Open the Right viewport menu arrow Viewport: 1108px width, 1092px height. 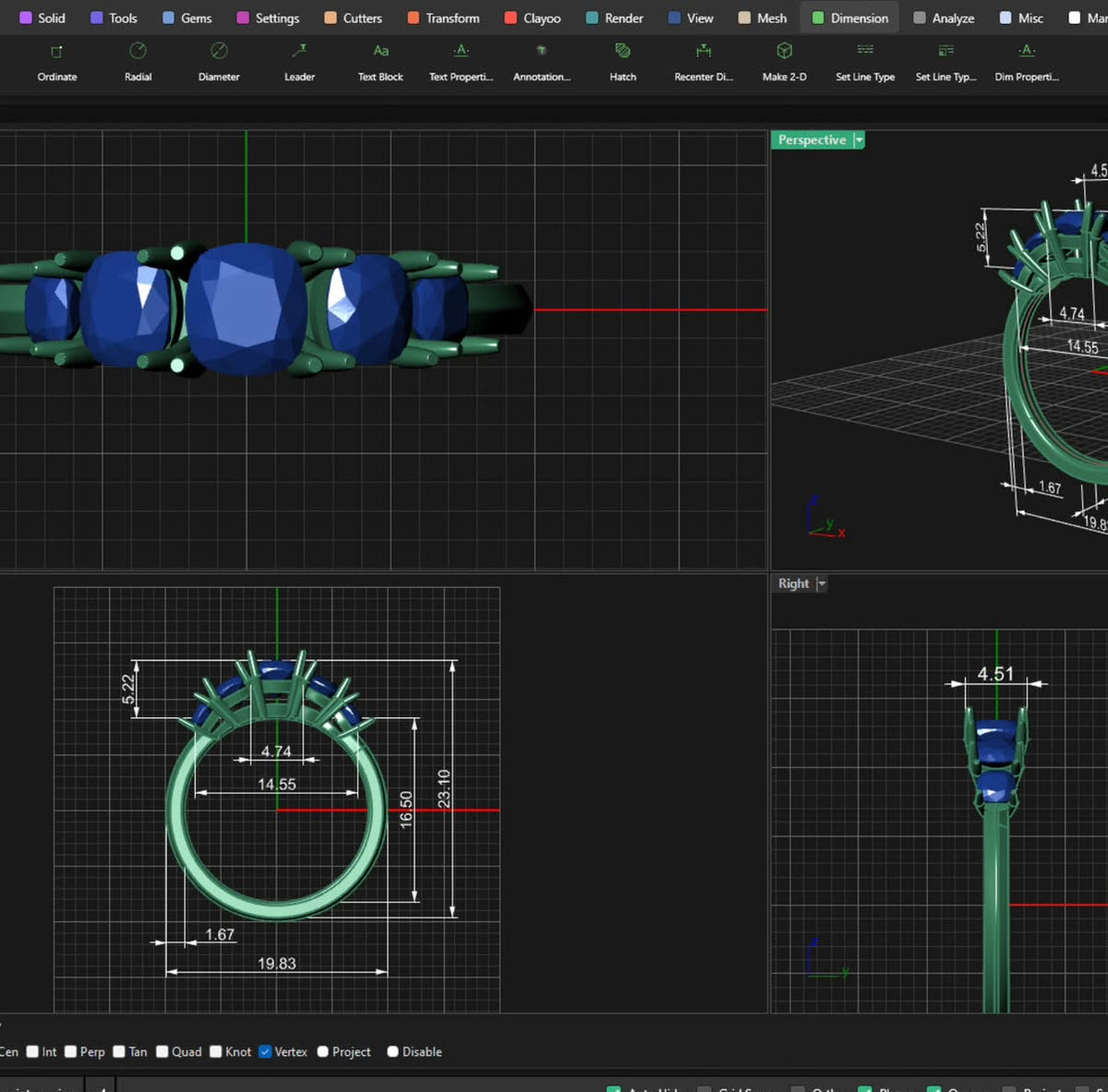822,583
